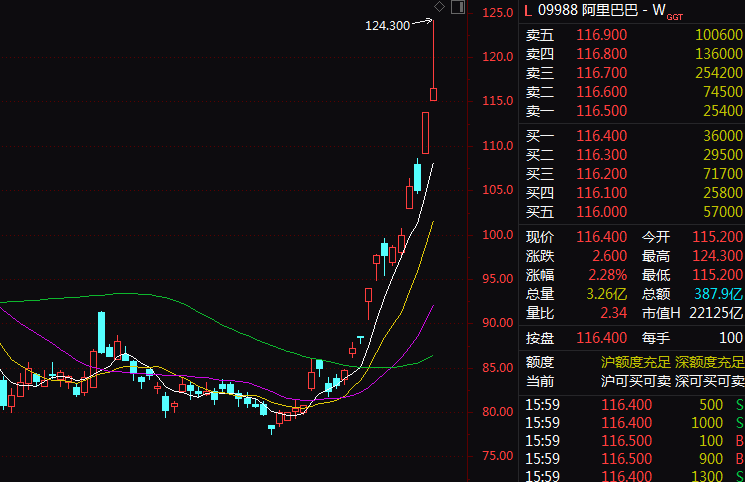Click the 现价 current price value 116.400
The width and height of the screenshot is (745, 482).
point(602,237)
